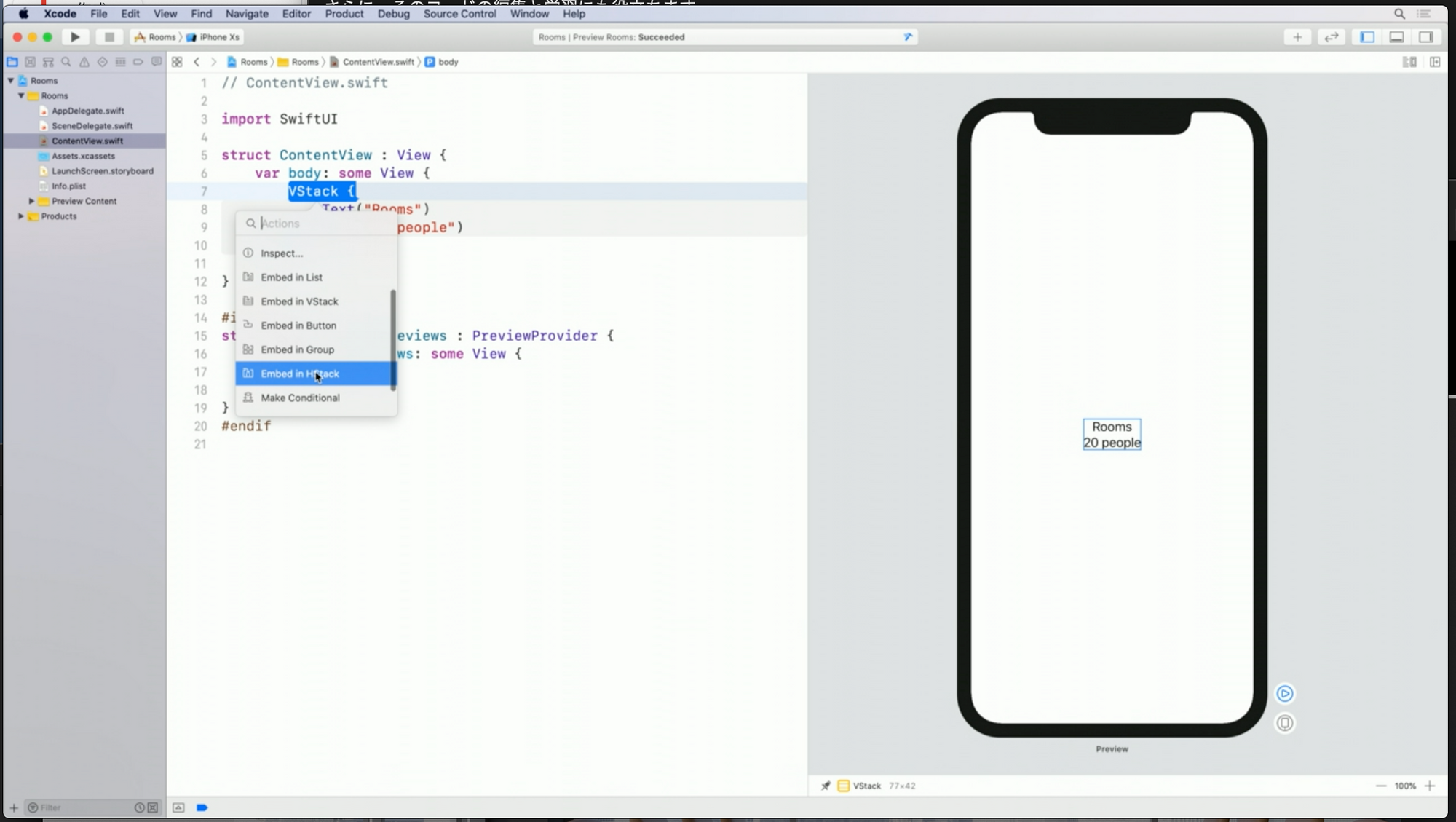The width and height of the screenshot is (1456, 822).
Task: Toggle the bottom debug area panel
Action: coord(1396,37)
